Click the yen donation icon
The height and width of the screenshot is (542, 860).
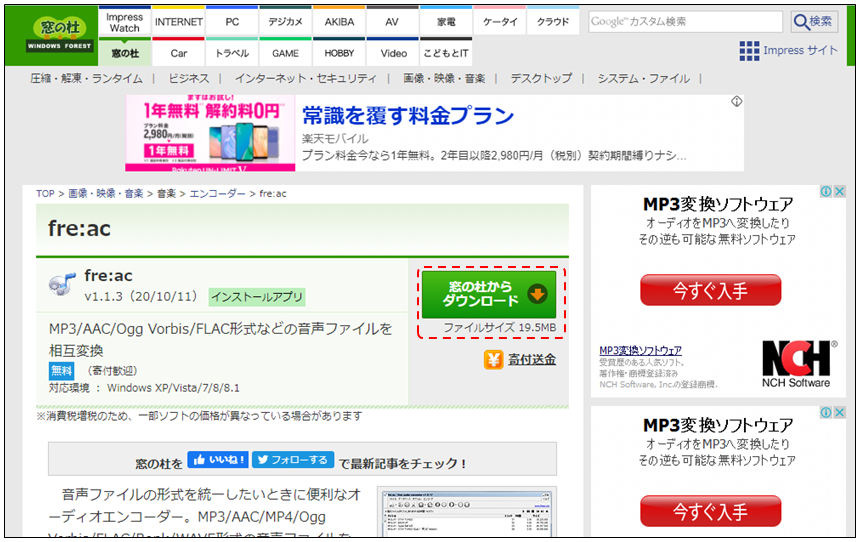(x=493, y=360)
